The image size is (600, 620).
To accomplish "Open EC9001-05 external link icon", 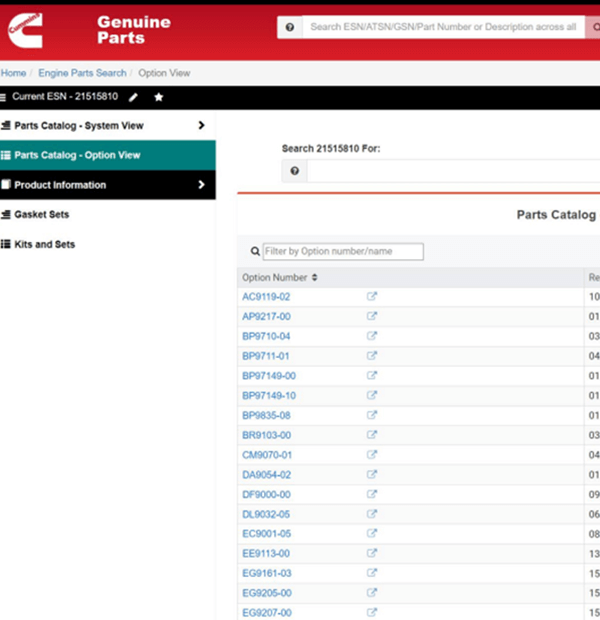I will click(372, 533).
